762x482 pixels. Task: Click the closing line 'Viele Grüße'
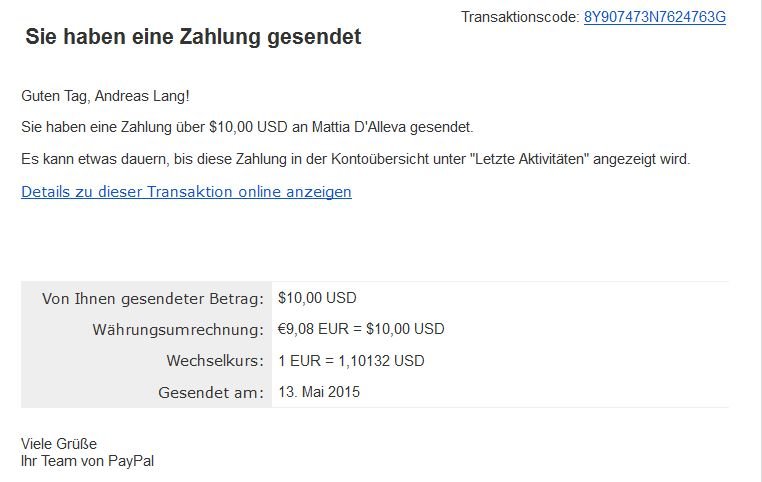tap(59, 444)
